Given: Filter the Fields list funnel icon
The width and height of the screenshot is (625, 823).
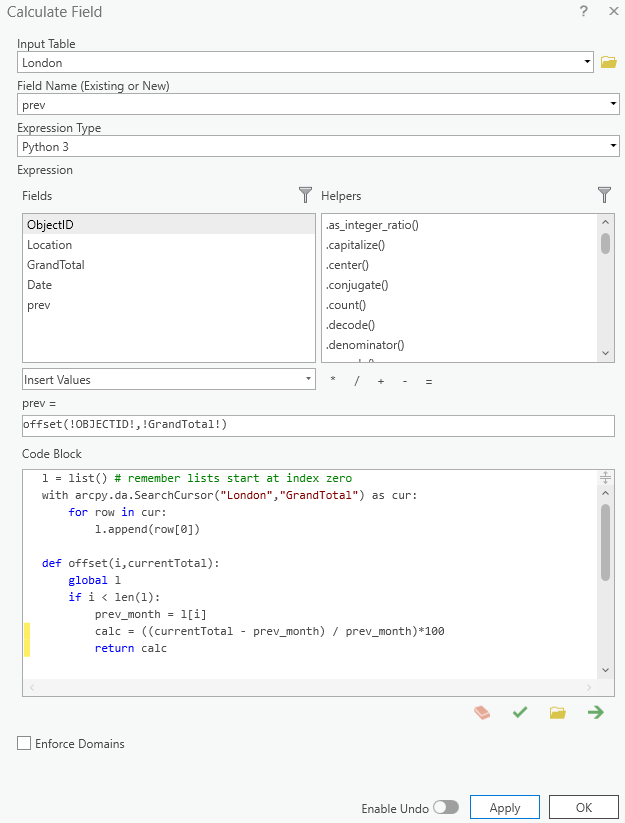Looking at the screenshot, I should [305, 195].
